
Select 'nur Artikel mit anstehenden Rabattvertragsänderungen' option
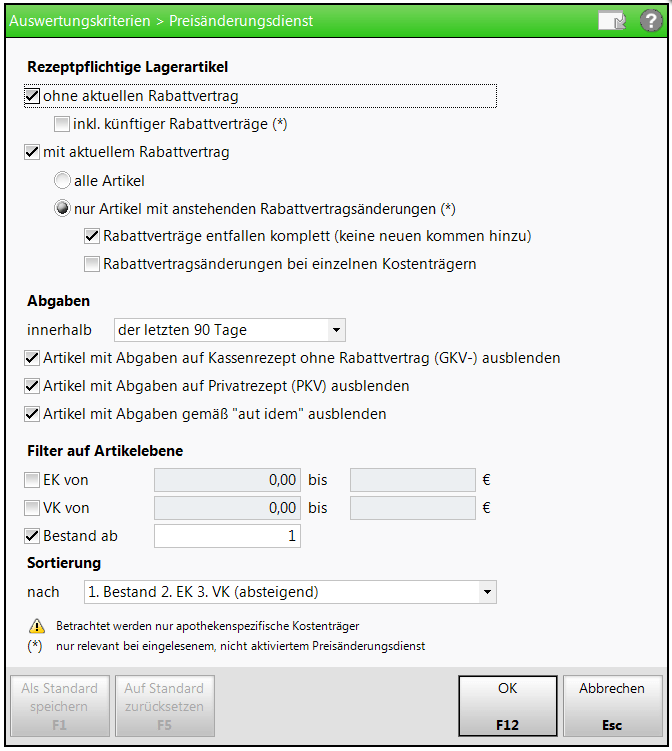pos(62,208)
